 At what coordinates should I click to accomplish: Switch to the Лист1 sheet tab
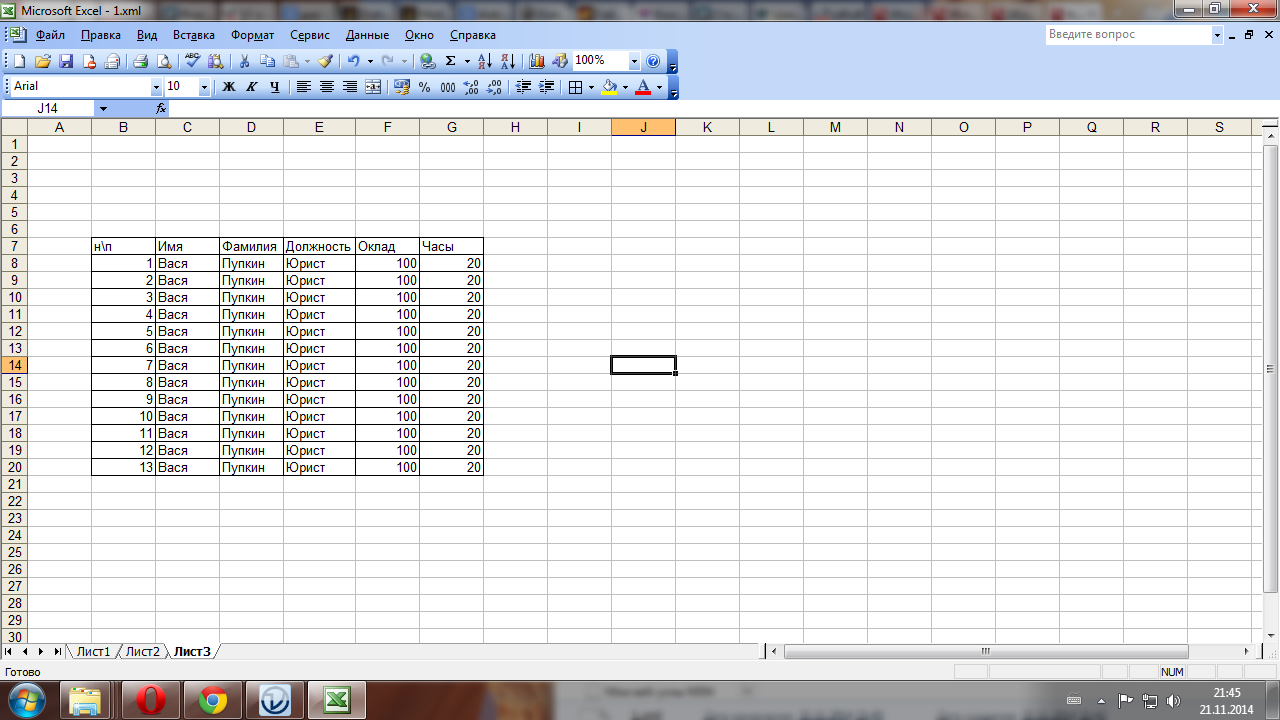pyautogui.click(x=93, y=651)
